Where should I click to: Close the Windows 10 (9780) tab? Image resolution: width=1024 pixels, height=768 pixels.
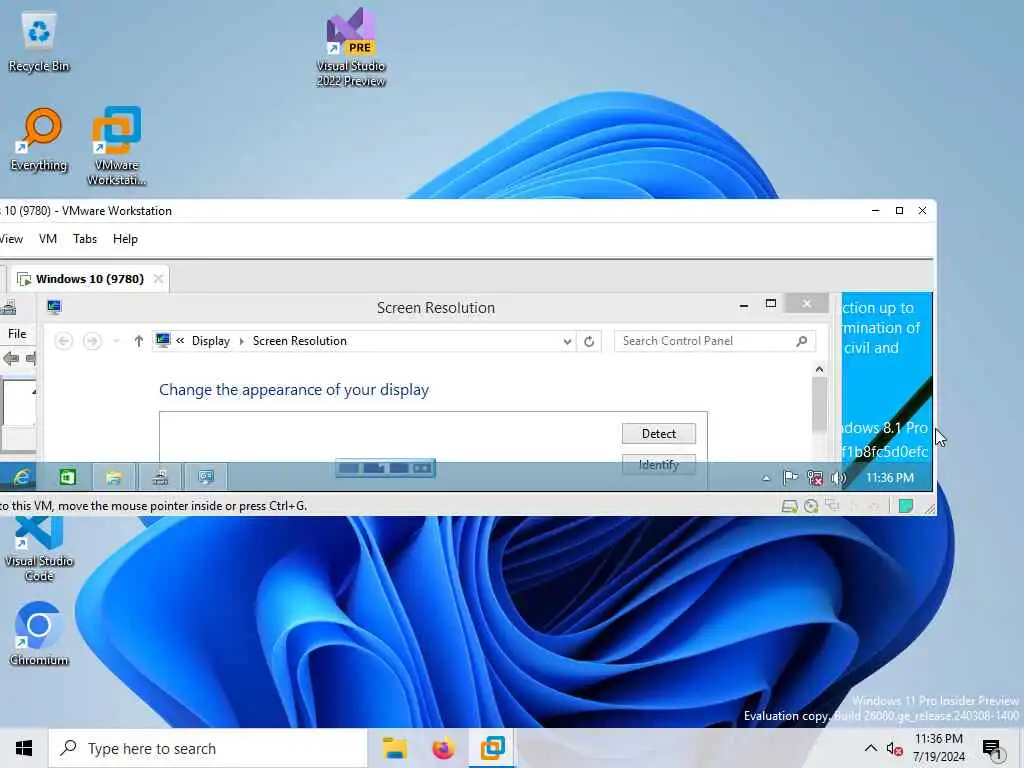(x=158, y=279)
